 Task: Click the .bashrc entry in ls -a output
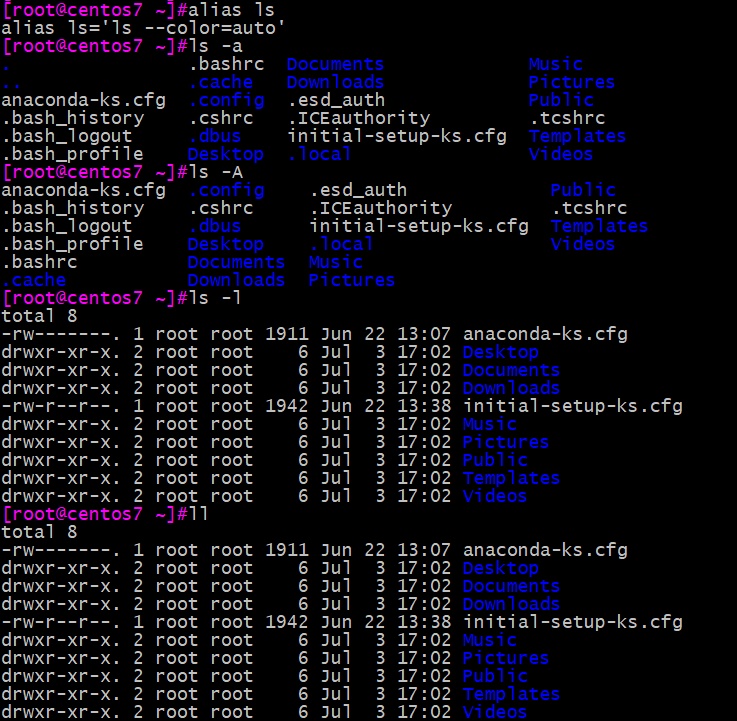click(227, 64)
